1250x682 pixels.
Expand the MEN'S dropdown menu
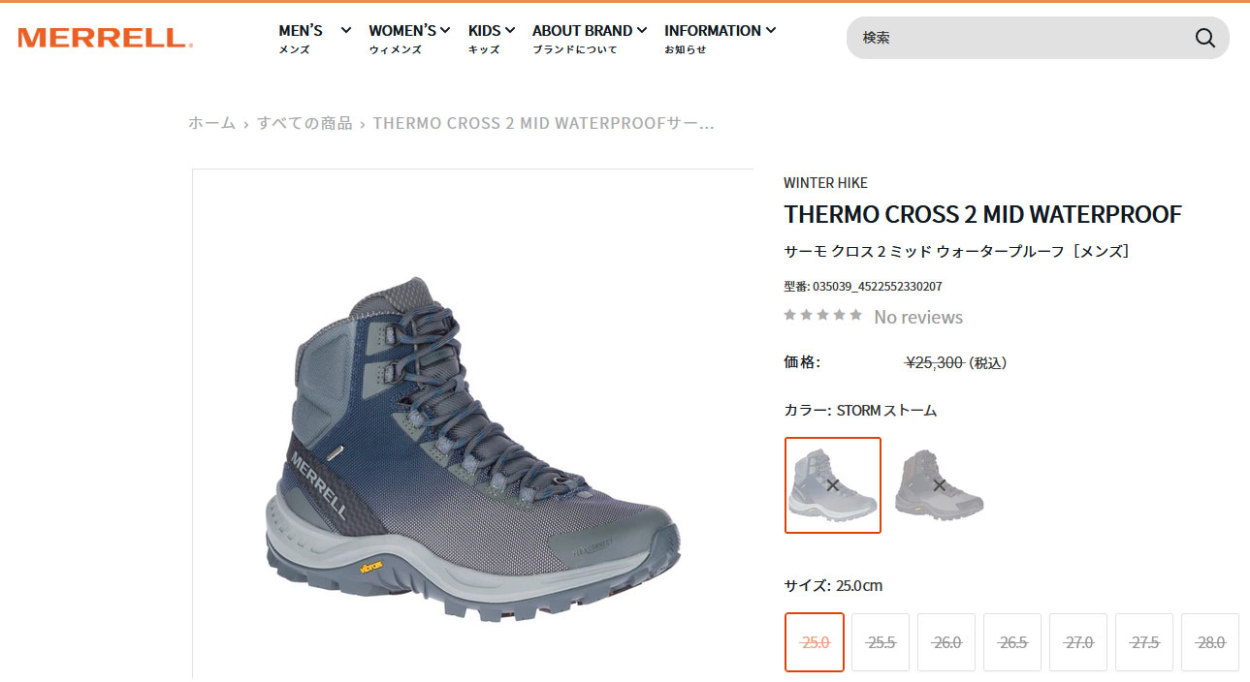315,38
